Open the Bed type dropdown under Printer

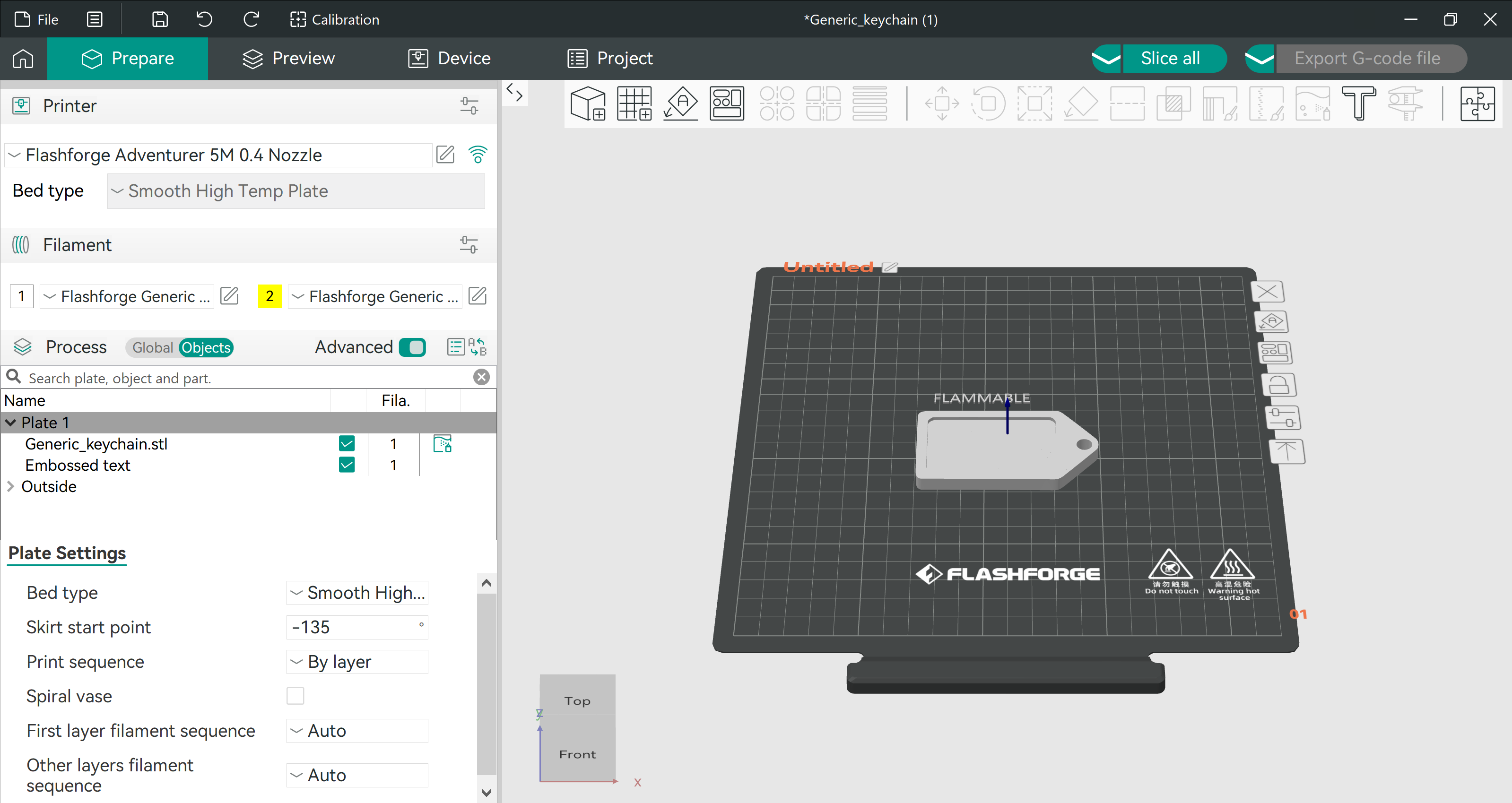click(296, 190)
